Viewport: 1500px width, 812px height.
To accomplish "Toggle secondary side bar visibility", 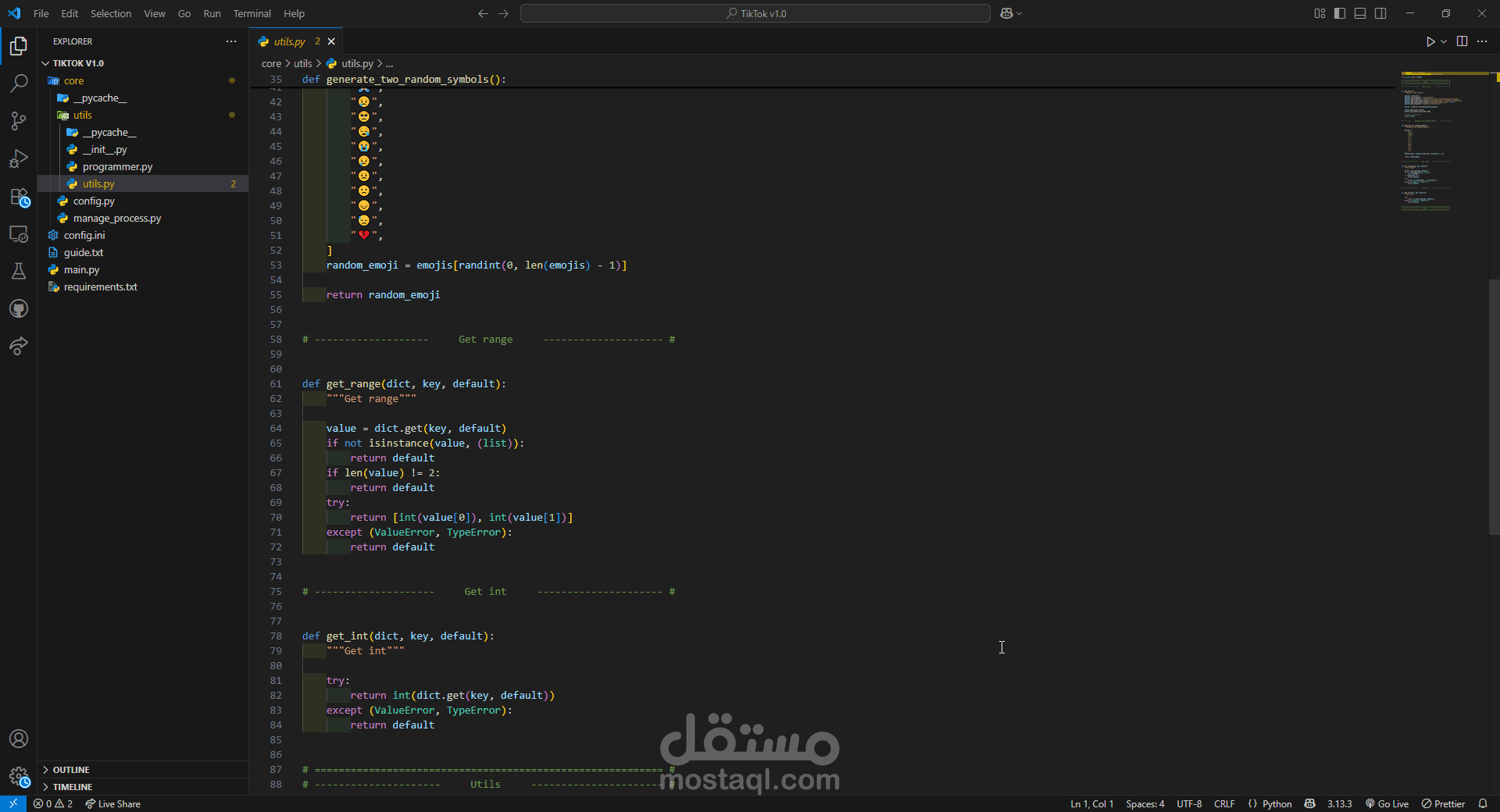I will (1380, 13).
